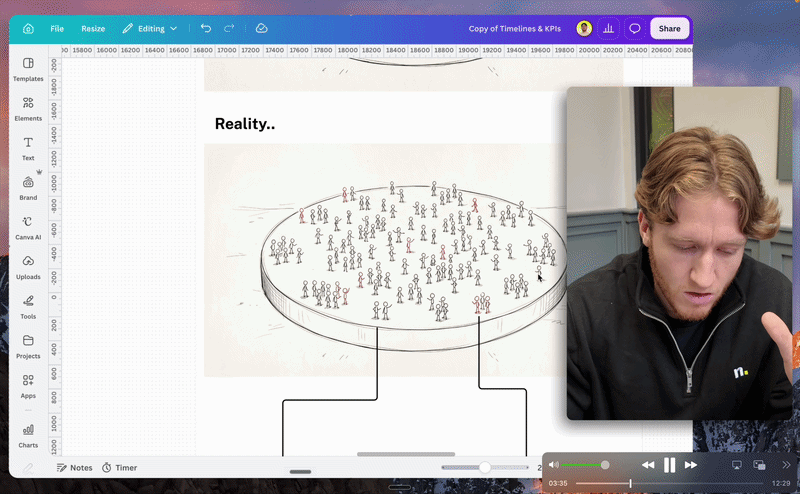Redo the last undone action

[x=229, y=29]
